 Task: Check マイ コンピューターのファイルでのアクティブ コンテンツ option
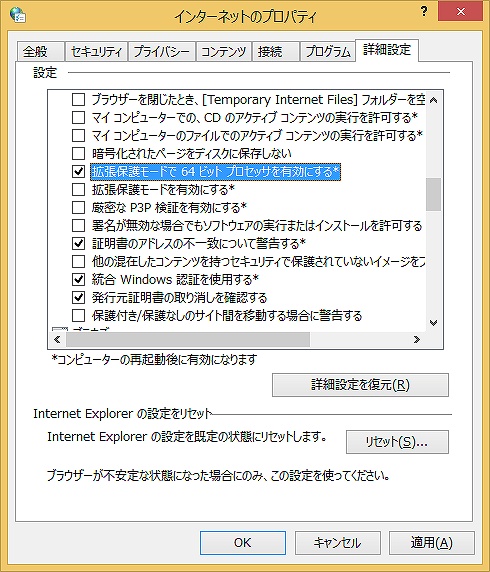tap(78, 135)
